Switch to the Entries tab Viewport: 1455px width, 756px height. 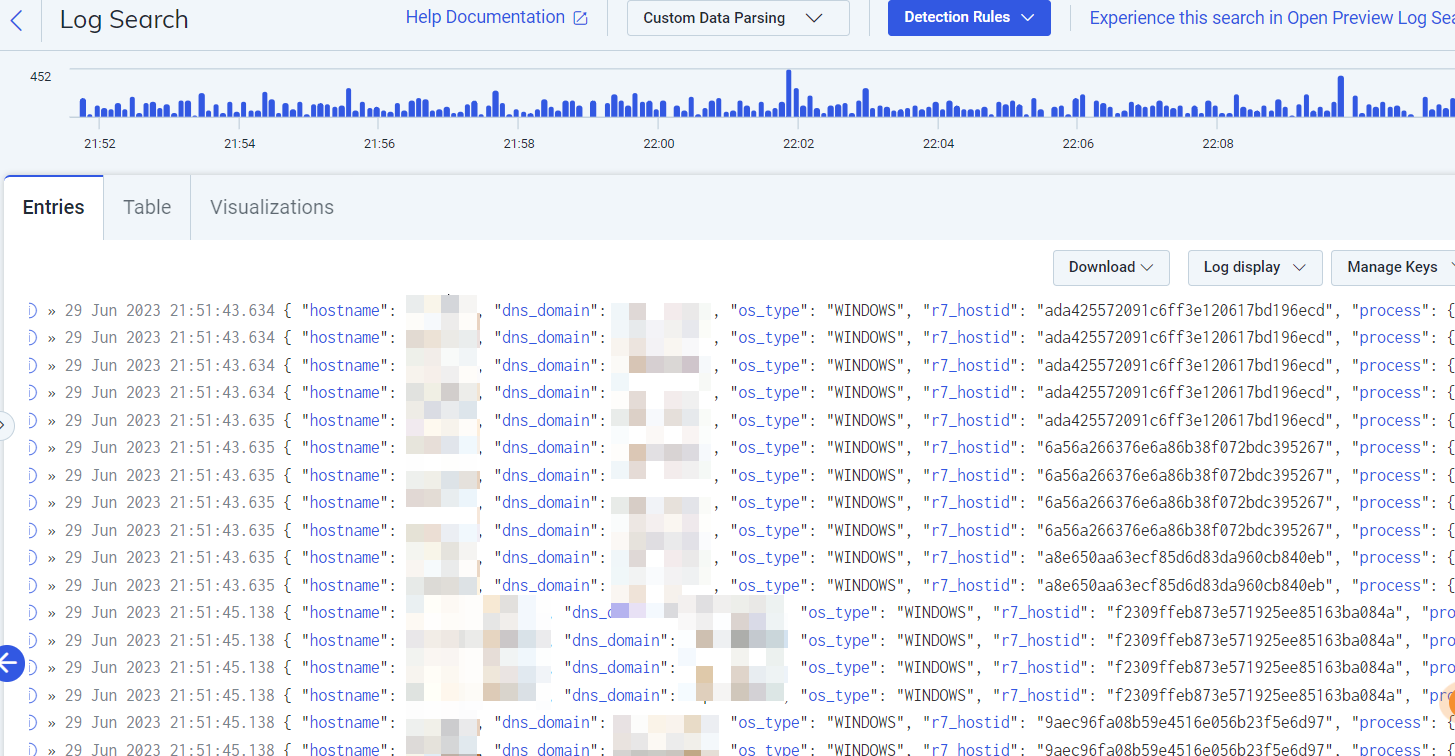point(54,208)
